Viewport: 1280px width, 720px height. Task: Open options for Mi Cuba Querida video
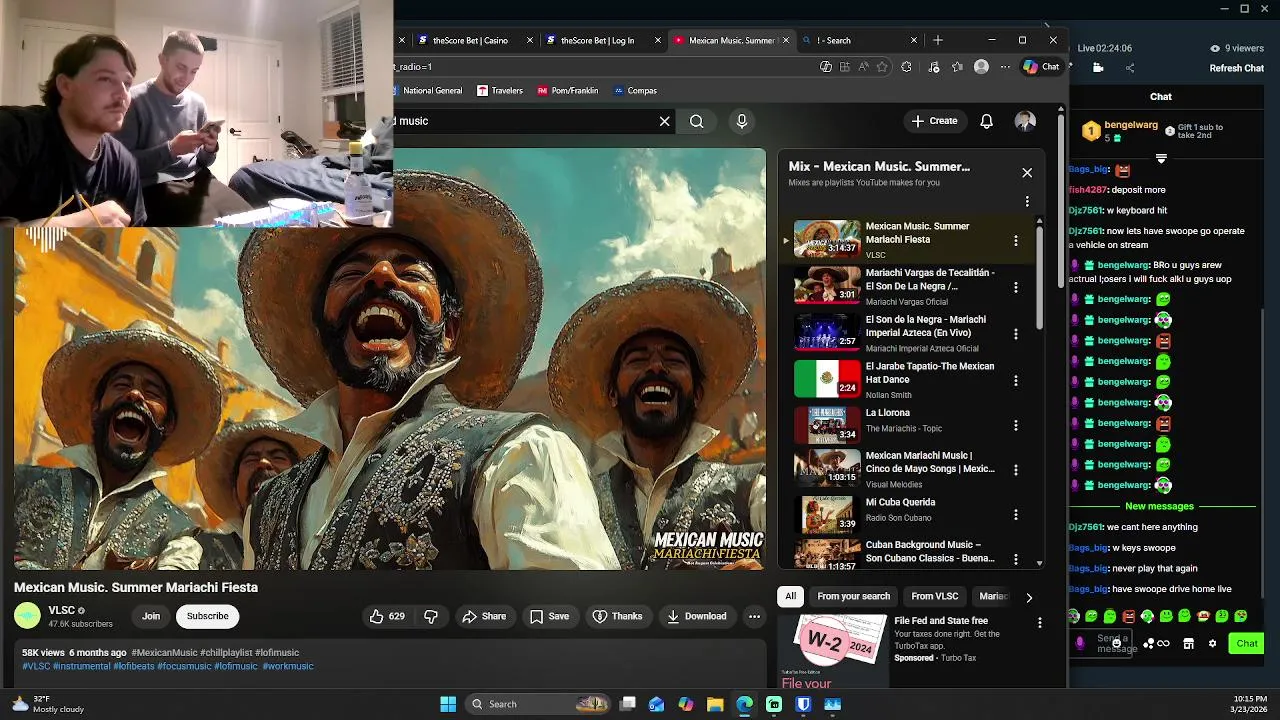pyautogui.click(x=1015, y=514)
